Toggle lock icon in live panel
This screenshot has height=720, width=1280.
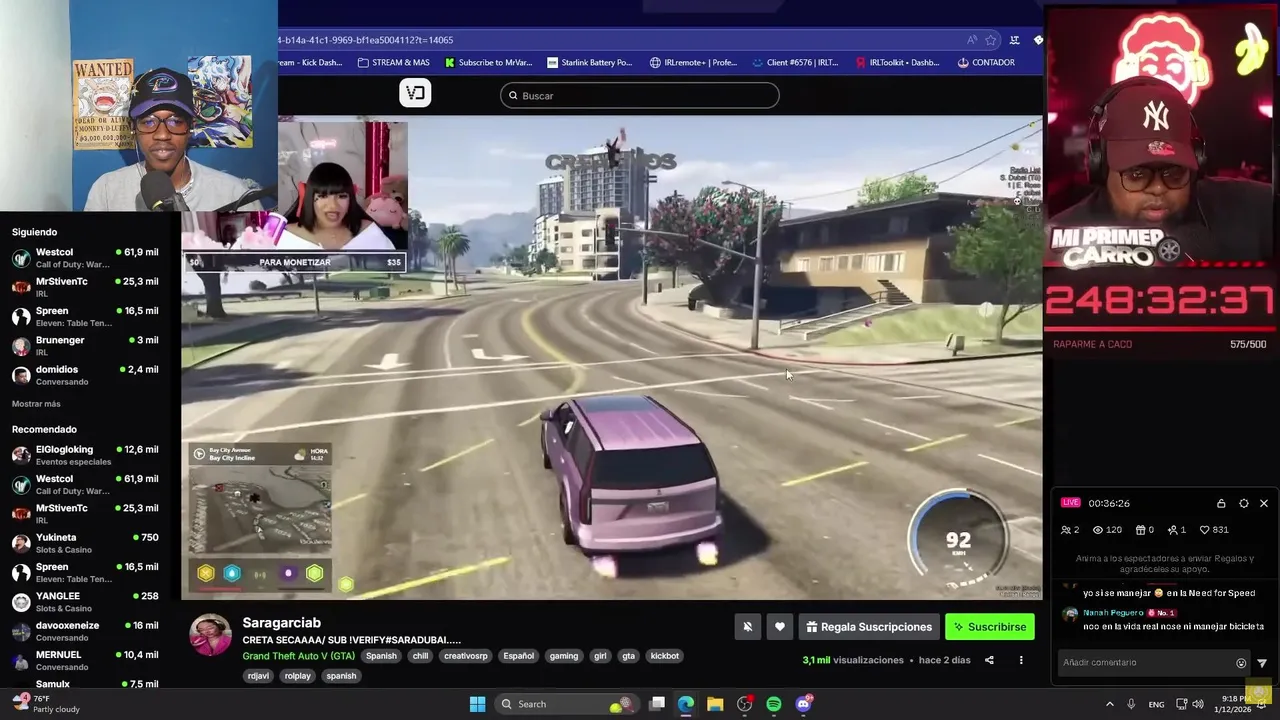point(1221,503)
